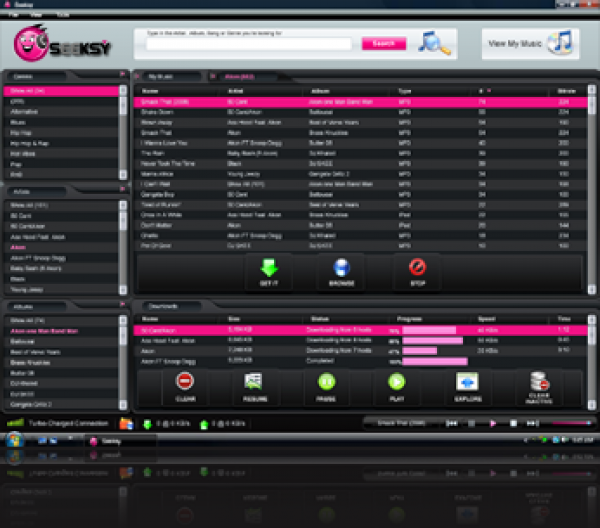Open the Windows Start orb
This screenshot has height=528, width=600.
point(14,440)
